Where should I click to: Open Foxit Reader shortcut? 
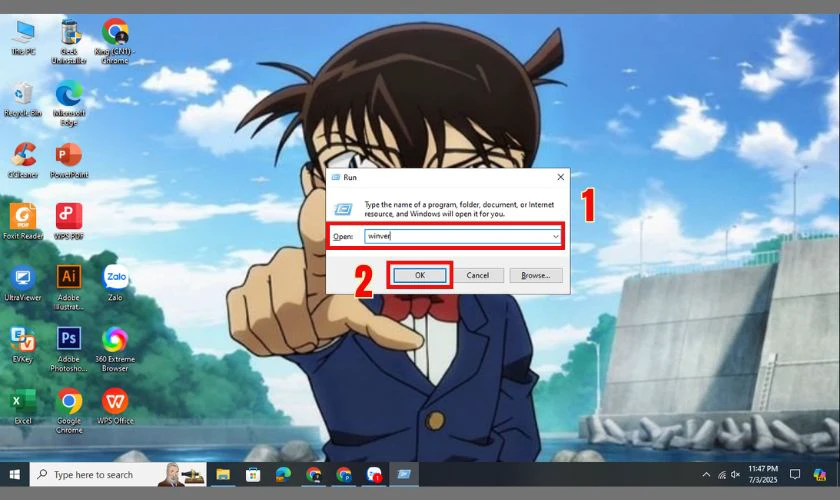click(x=23, y=221)
